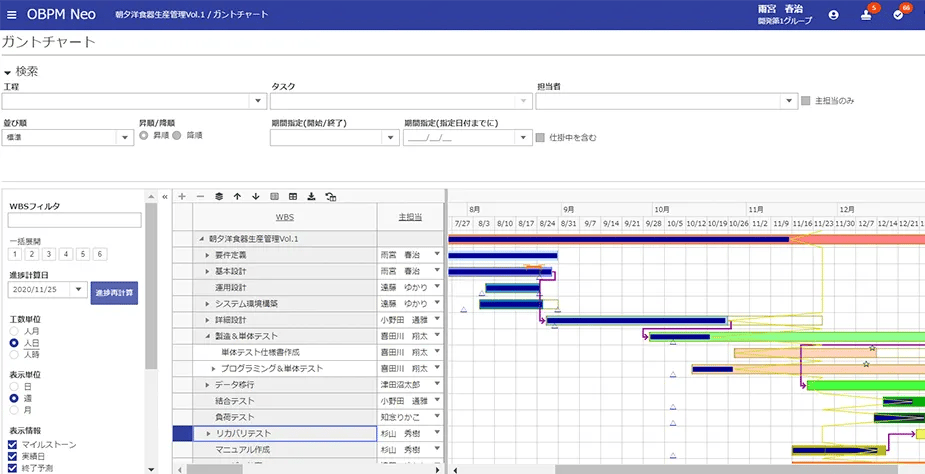Open the approval stamp notifications icon
The width and height of the screenshot is (925, 474).
click(866, 15)
